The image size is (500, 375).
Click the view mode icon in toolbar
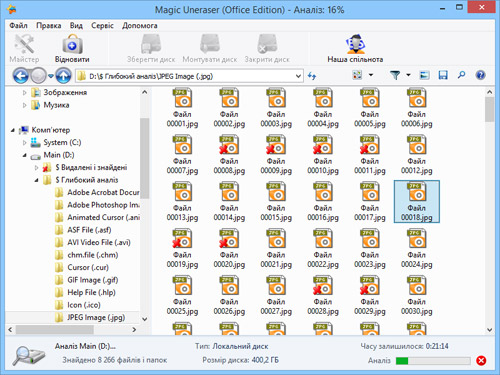click(357, 75)
